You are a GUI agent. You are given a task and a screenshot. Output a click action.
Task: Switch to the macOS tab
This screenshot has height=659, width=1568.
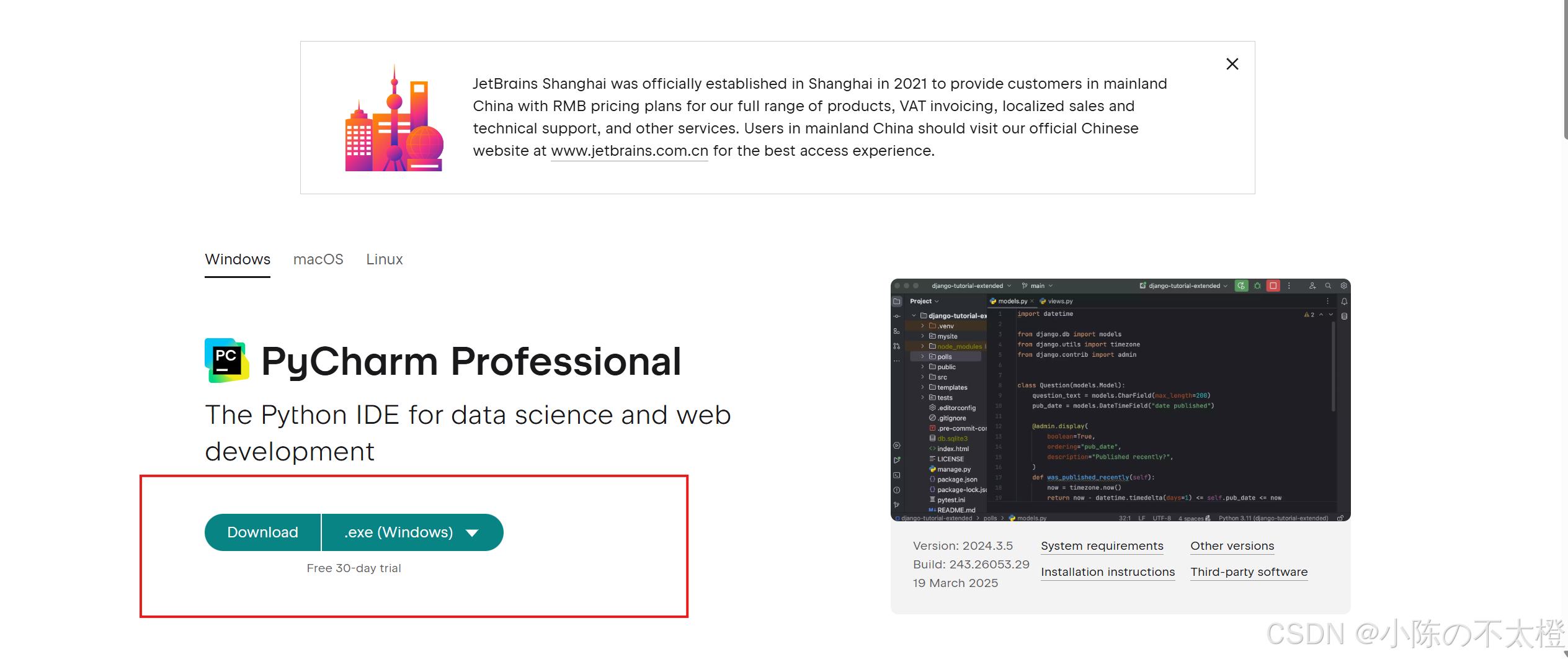click(x=318, y=259)
